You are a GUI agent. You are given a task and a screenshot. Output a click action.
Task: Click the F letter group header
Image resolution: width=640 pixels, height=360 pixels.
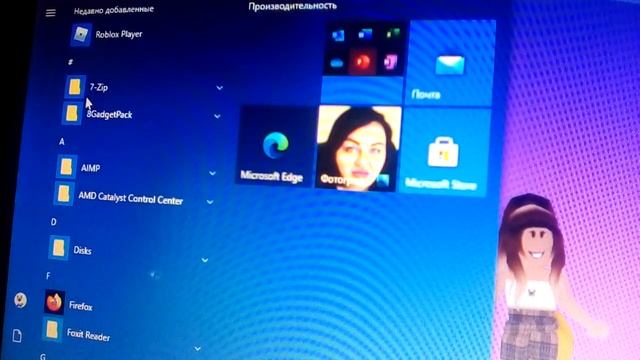coord(48,276)
